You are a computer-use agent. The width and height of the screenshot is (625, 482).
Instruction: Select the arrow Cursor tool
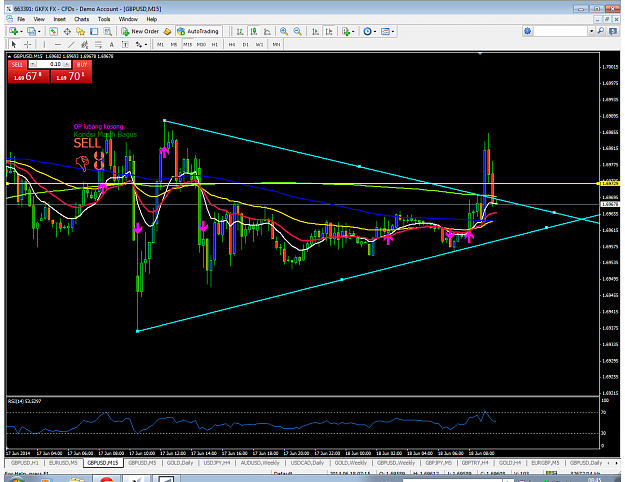tap(14, 44)
